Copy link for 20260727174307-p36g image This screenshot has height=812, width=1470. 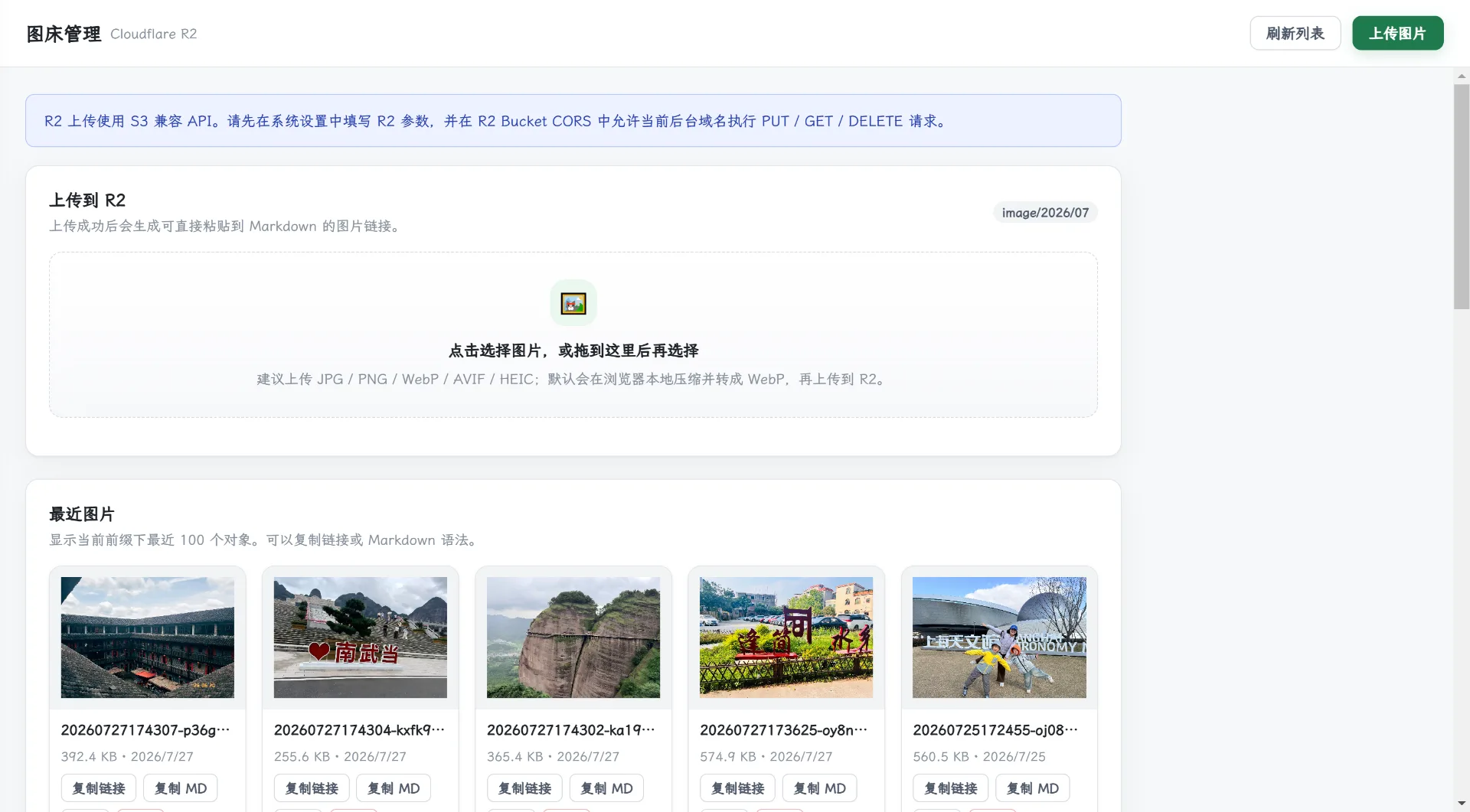pos(99,788)
